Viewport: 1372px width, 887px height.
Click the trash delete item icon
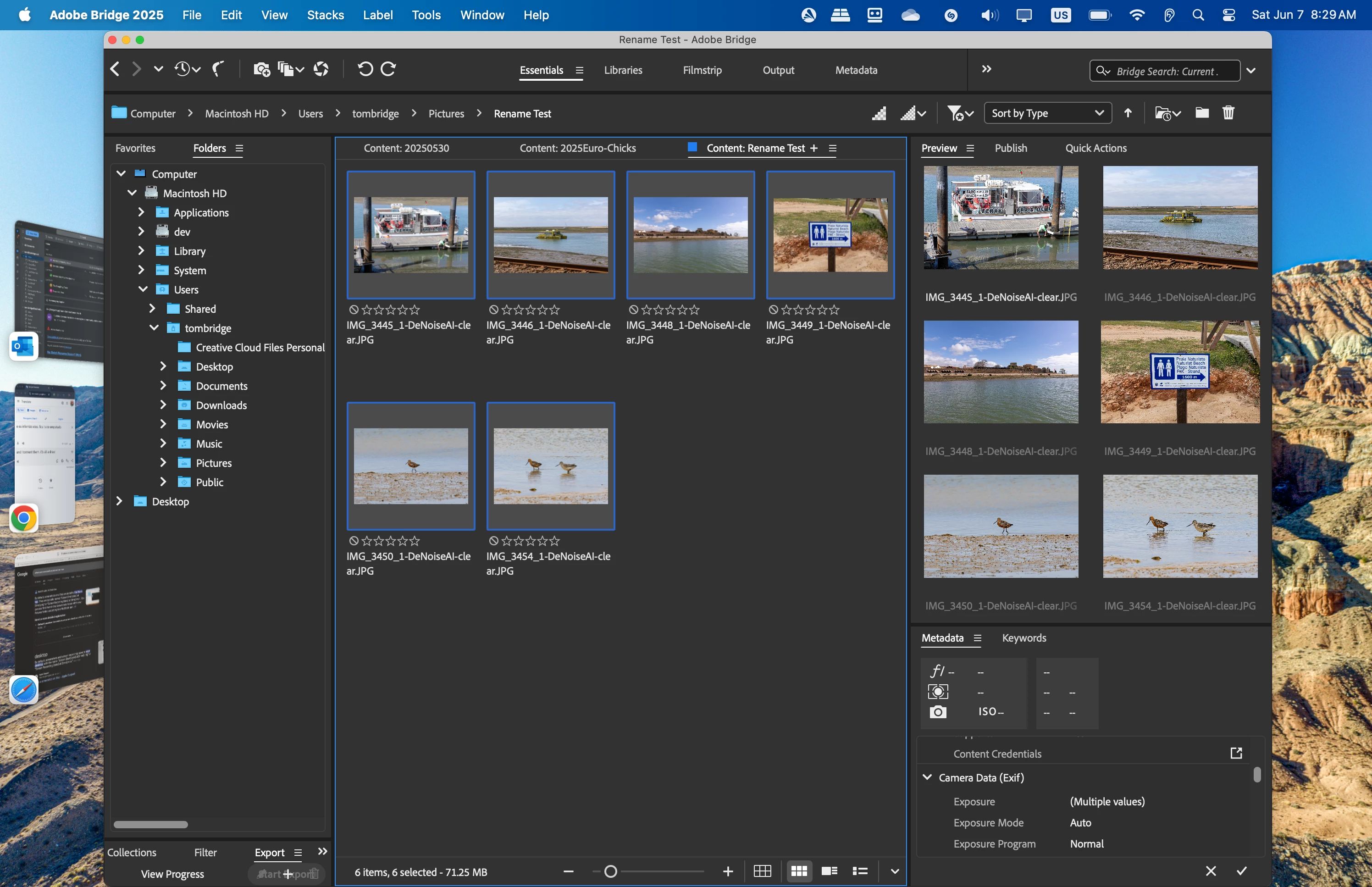[1228, 113]
